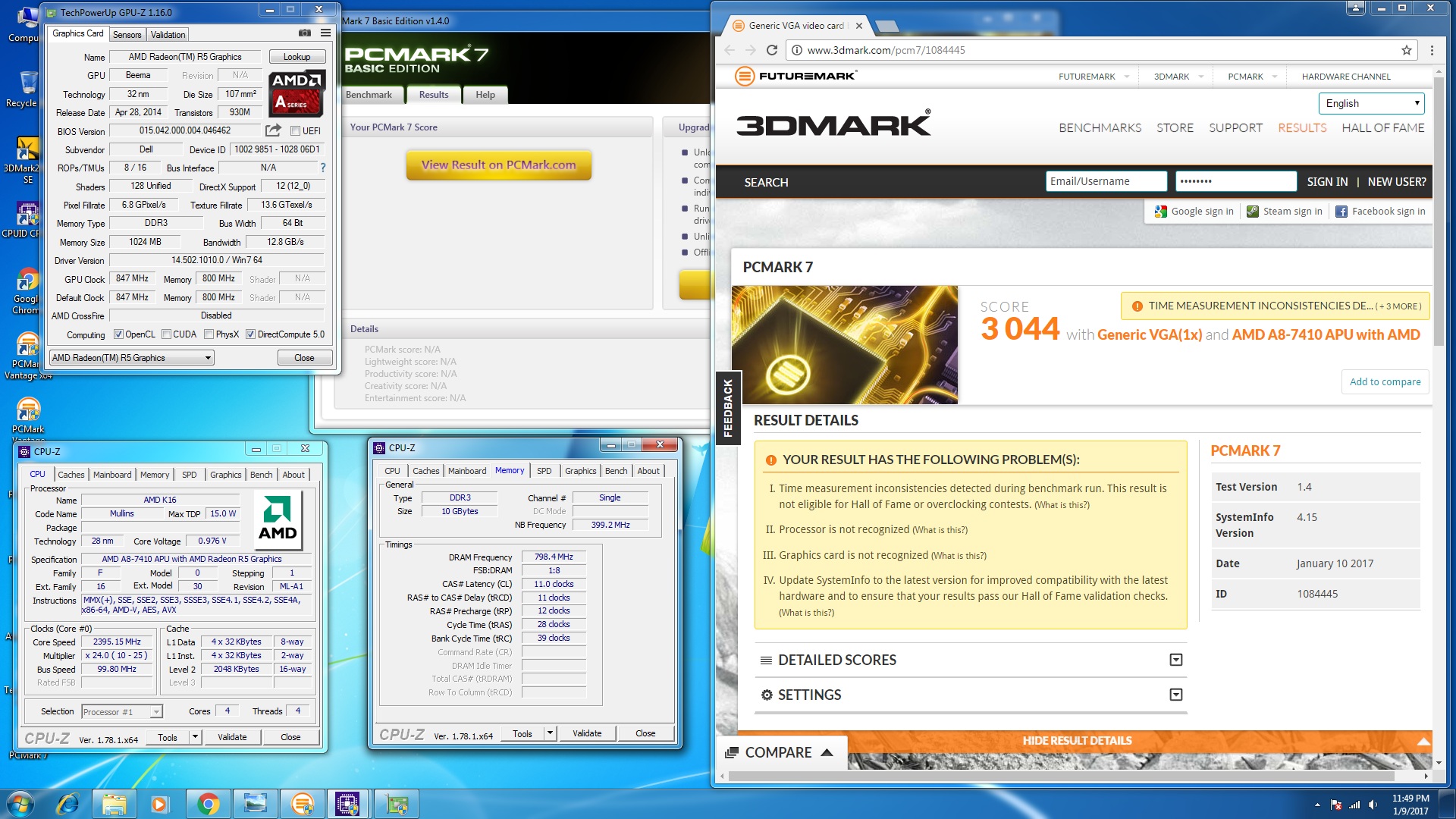Open Tools dropdown arrow in Memory CPU-Z
Image resolution: width=1456 pixels, height=819 pixels.
(x=551, y=733)
